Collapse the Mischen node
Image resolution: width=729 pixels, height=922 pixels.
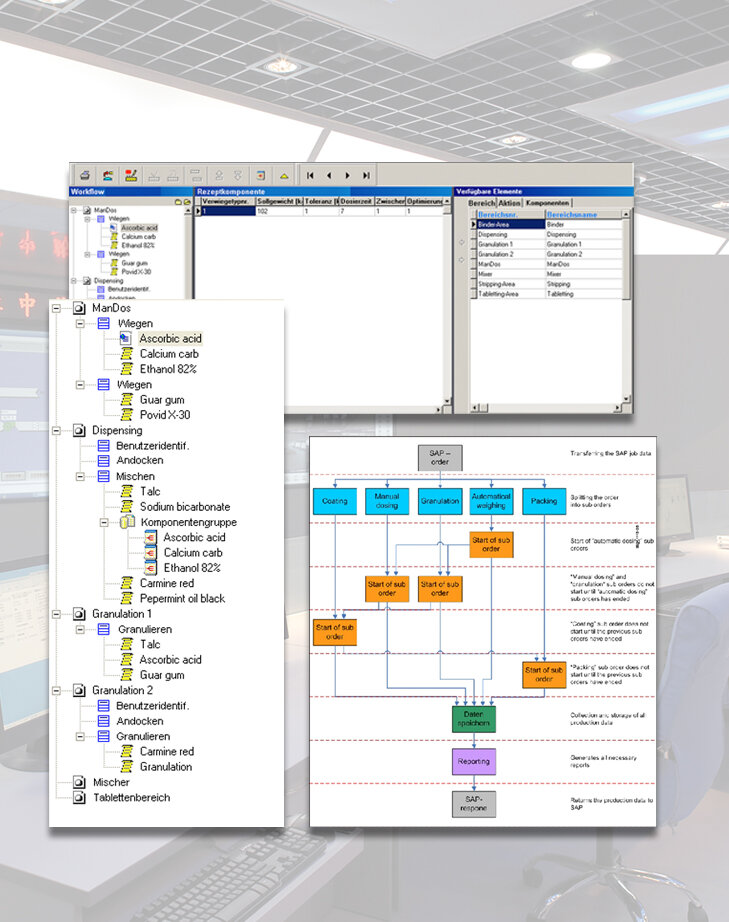80,476
